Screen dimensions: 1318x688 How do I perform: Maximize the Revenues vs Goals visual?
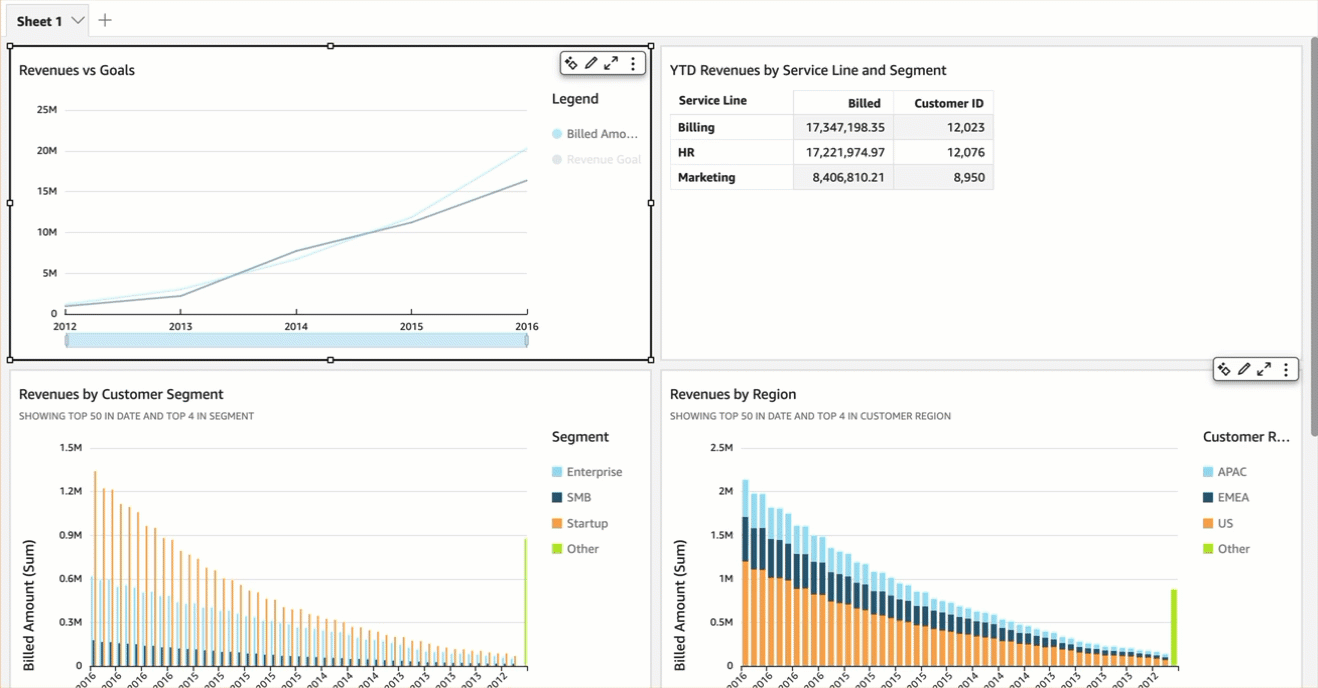(611, 63)
